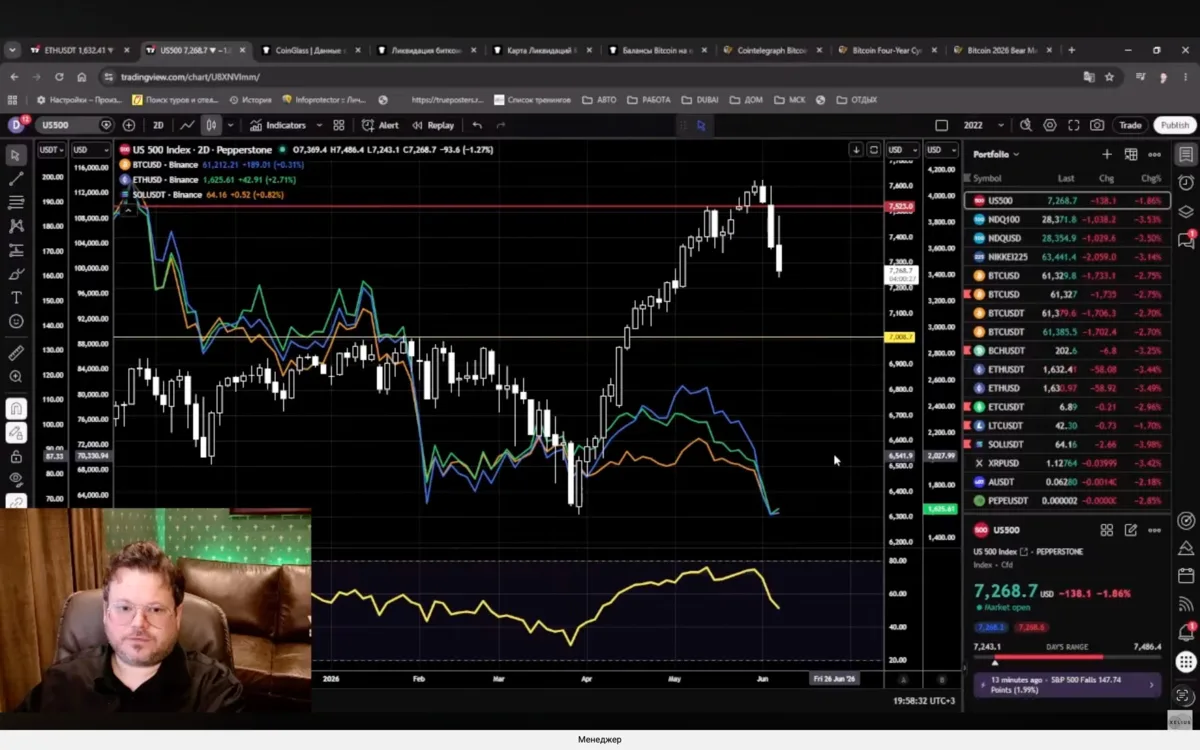
Task: Click the yellow 7,008.7 horizontal line label
Action: click(900, 337)
